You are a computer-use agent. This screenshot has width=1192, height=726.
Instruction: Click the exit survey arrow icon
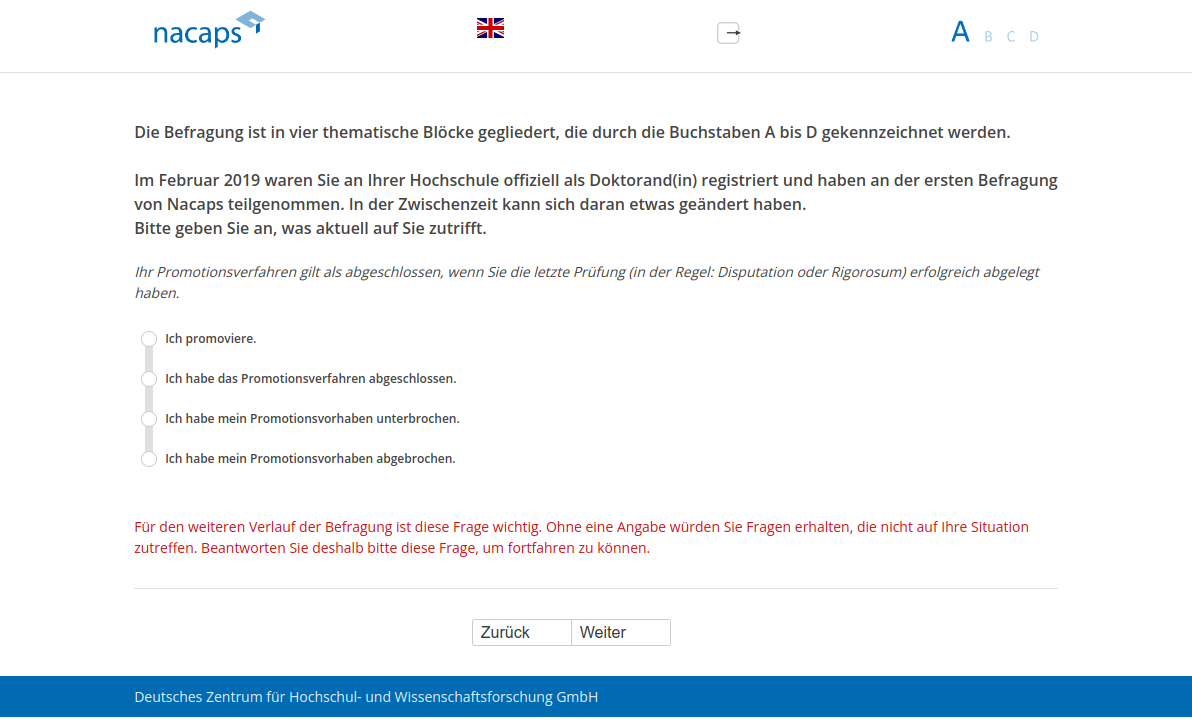tap(729, 33)
